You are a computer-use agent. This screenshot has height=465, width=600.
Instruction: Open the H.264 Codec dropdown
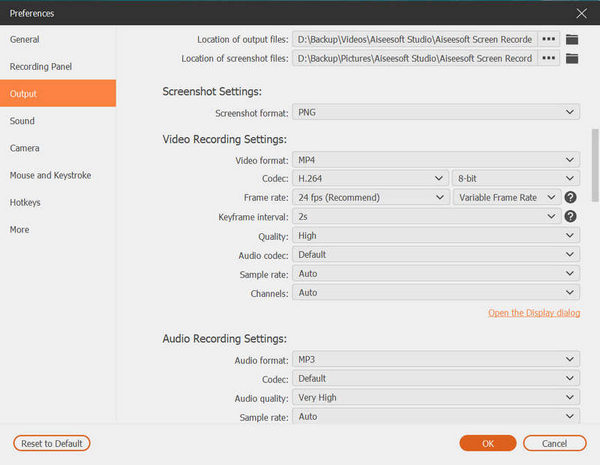tap(370, 179)
